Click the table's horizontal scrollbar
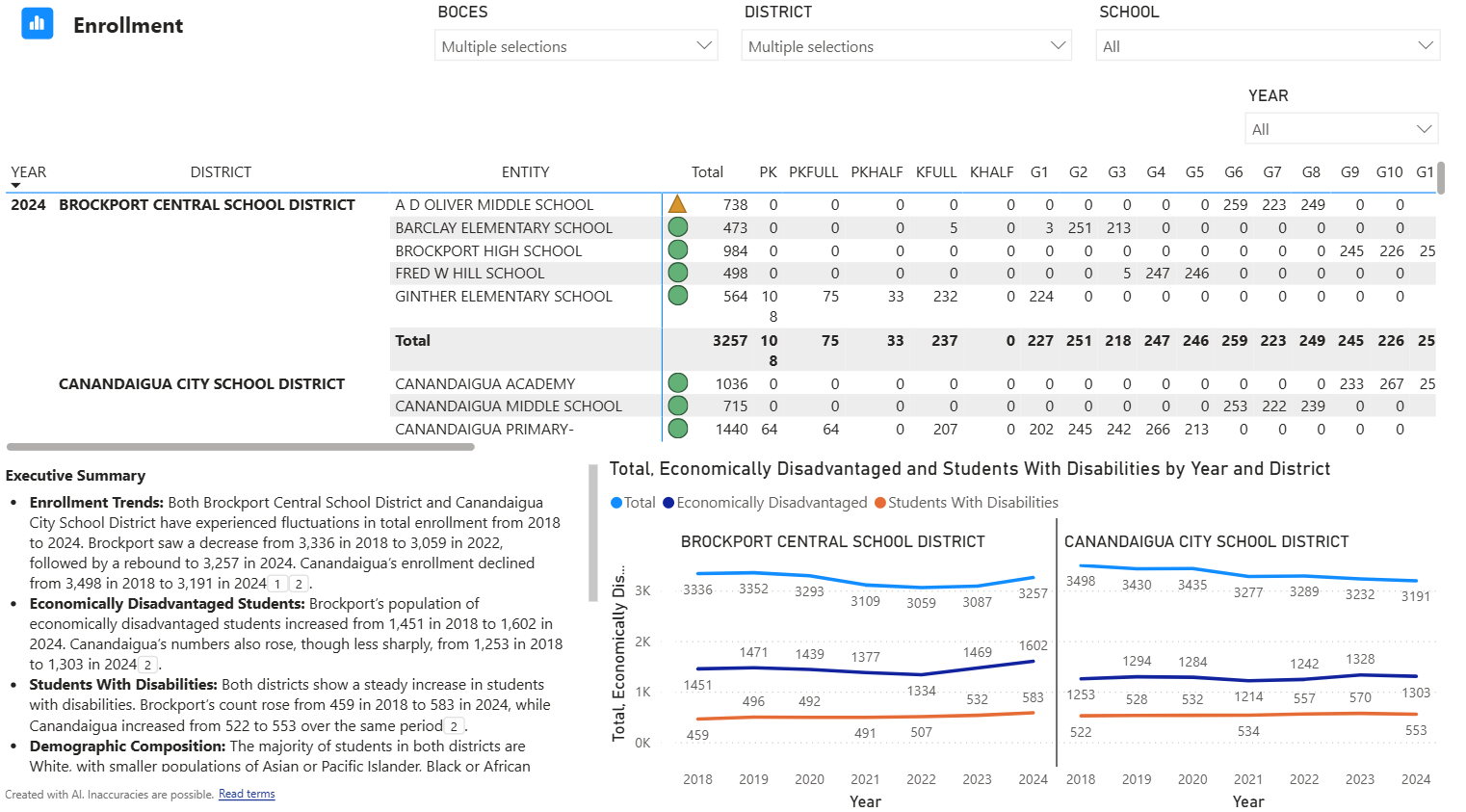 (x=241, y=447)
